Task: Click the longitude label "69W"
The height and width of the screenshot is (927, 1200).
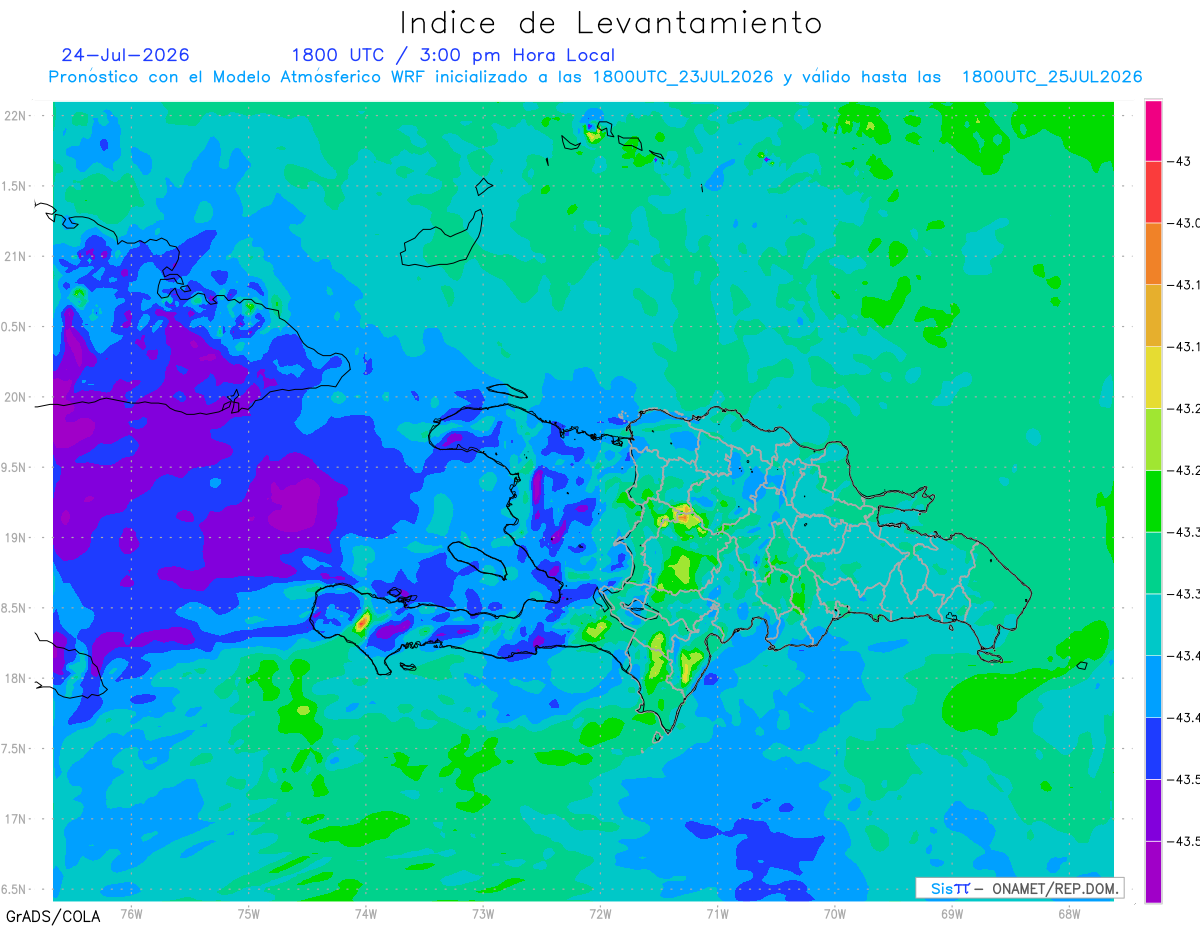Action: [952, 913]
